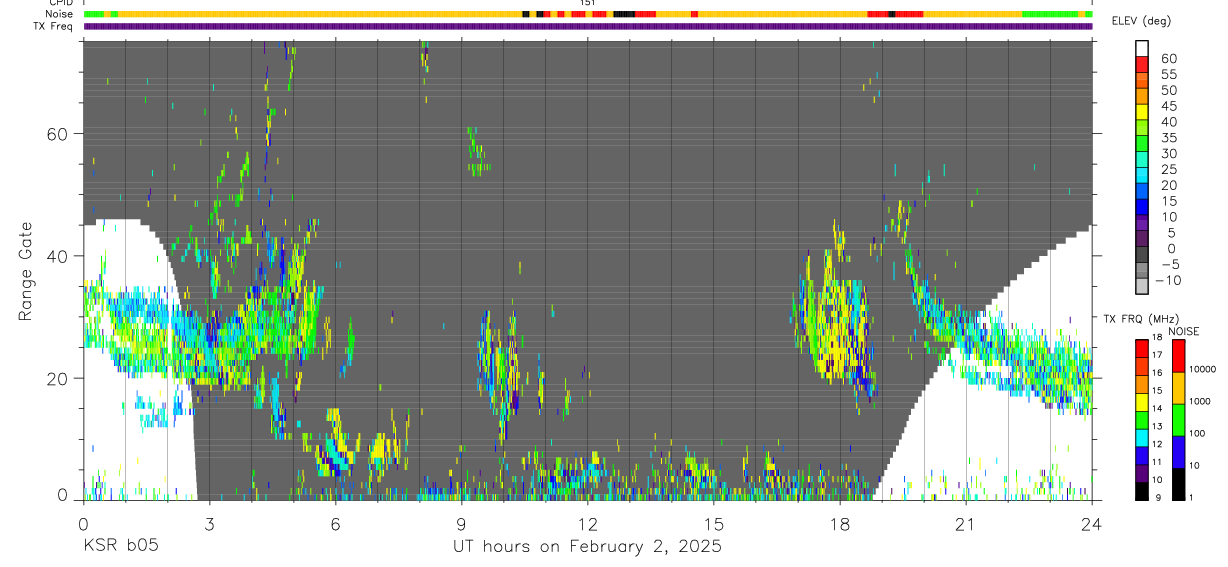Pick the green segment of the TX FRQ bar
The height and width of the screenshot is (567, 1228).
point(1141,420)
